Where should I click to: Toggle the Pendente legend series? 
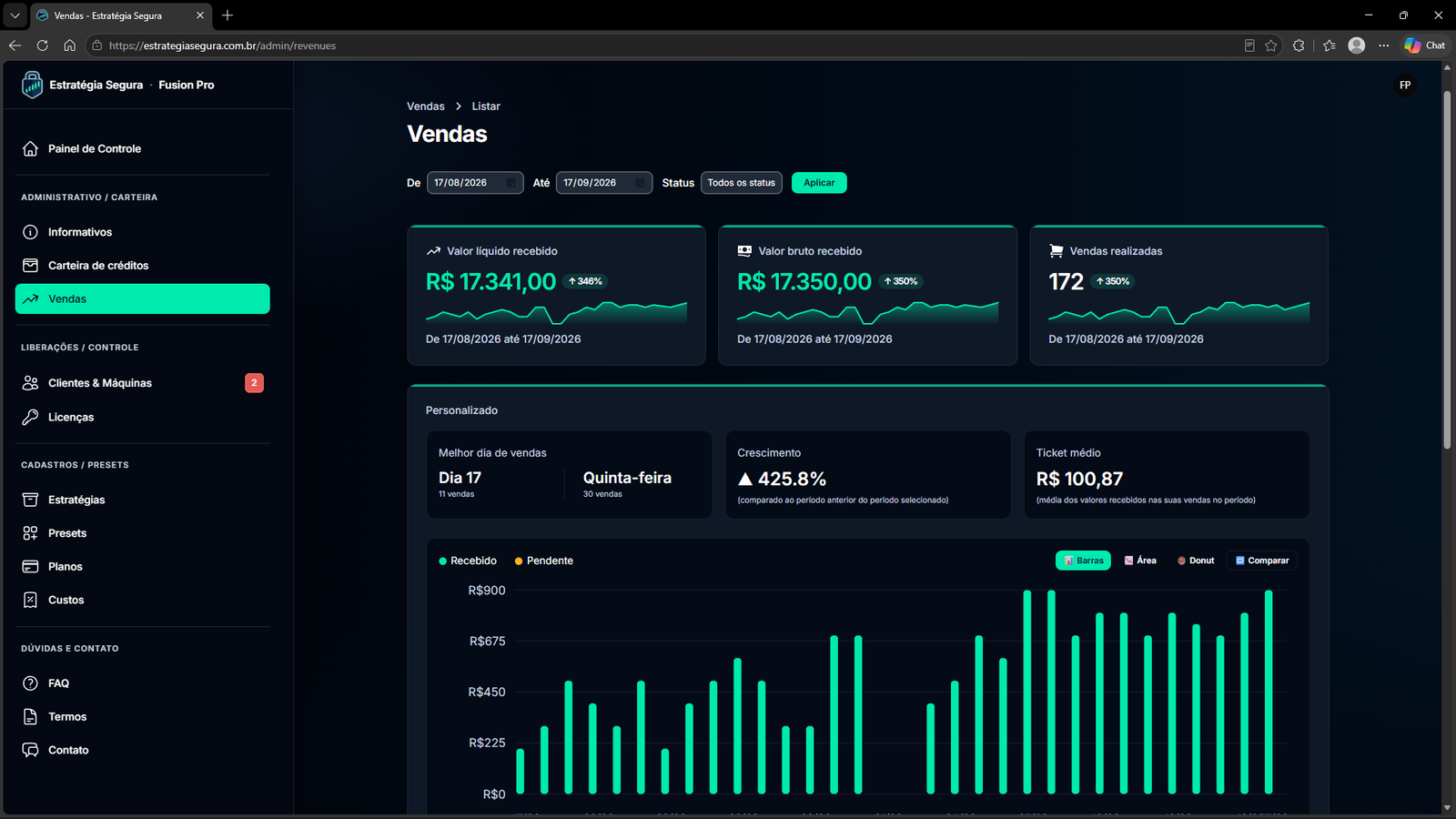pos(544,561)
